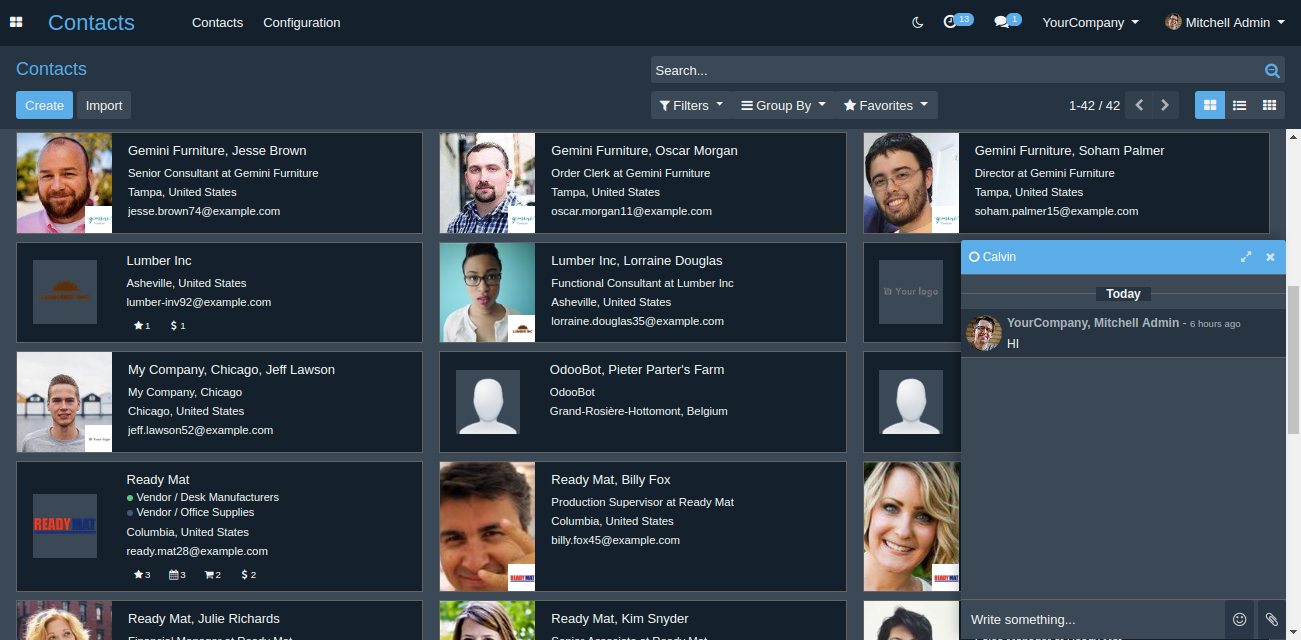Open activities clock icon with badge
Screen dimensions: 1301x640
tap(951, 22)
